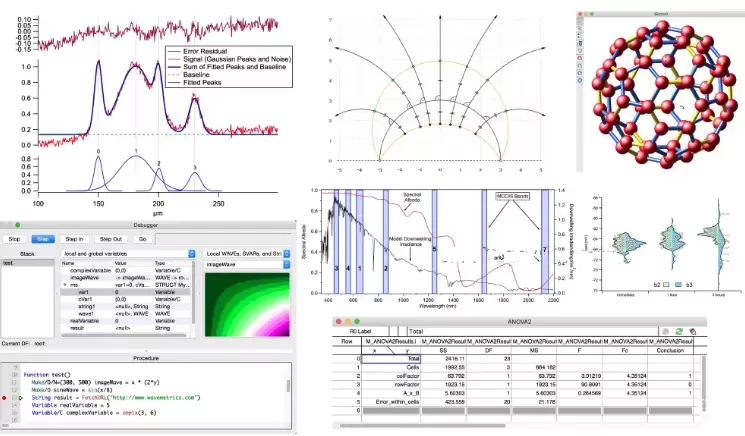Click the Go button in Debugger
The image size is (745, 436).
pos(142,239)
